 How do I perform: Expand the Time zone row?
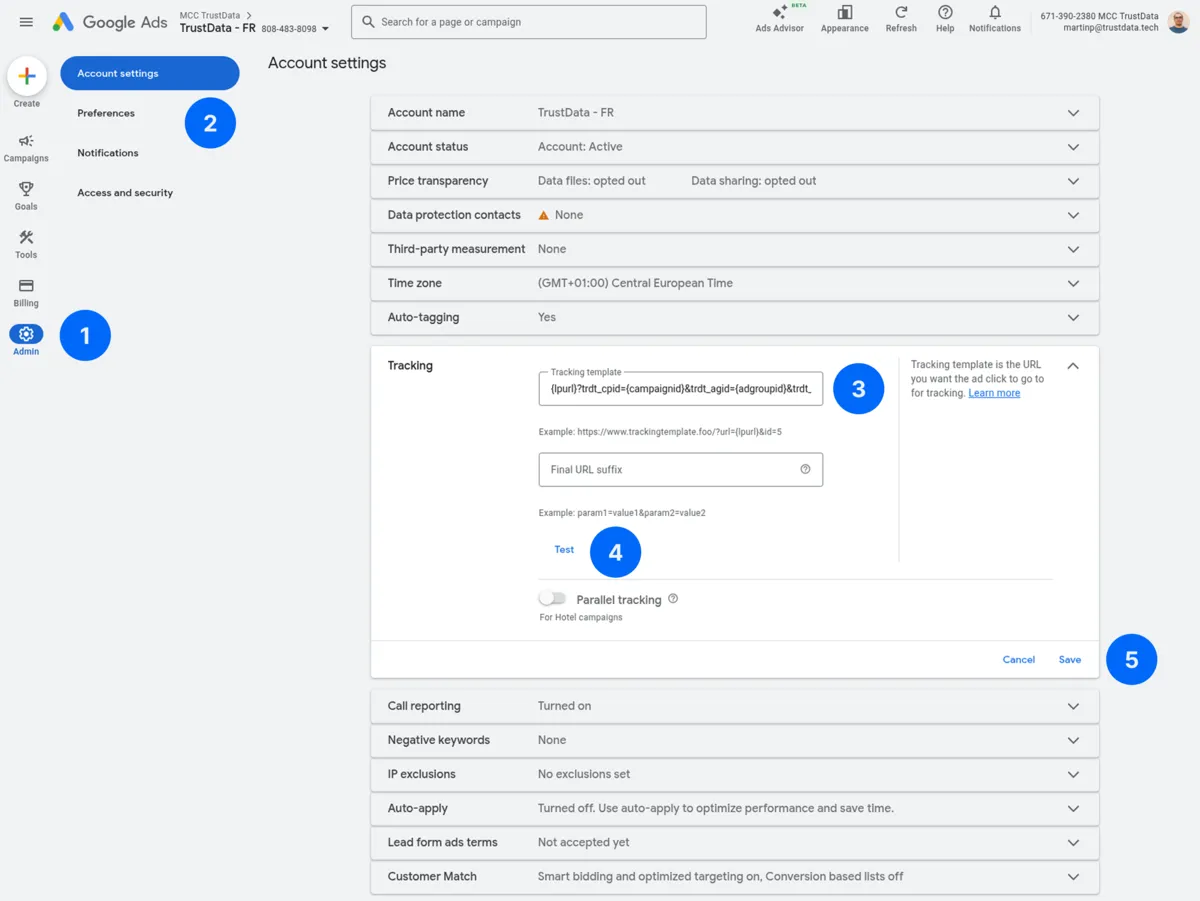click(x=1073, y=283)
